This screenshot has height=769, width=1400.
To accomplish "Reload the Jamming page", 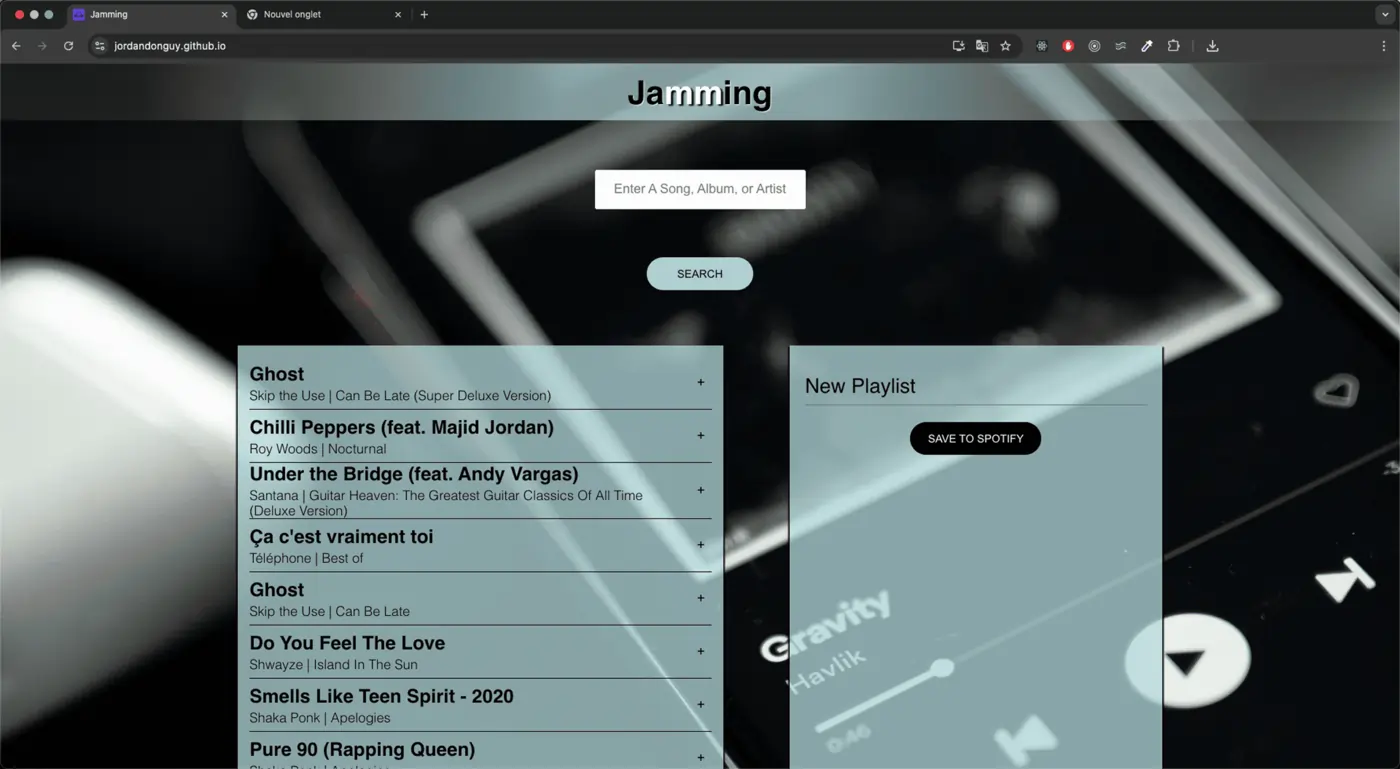I will [68, 46].
